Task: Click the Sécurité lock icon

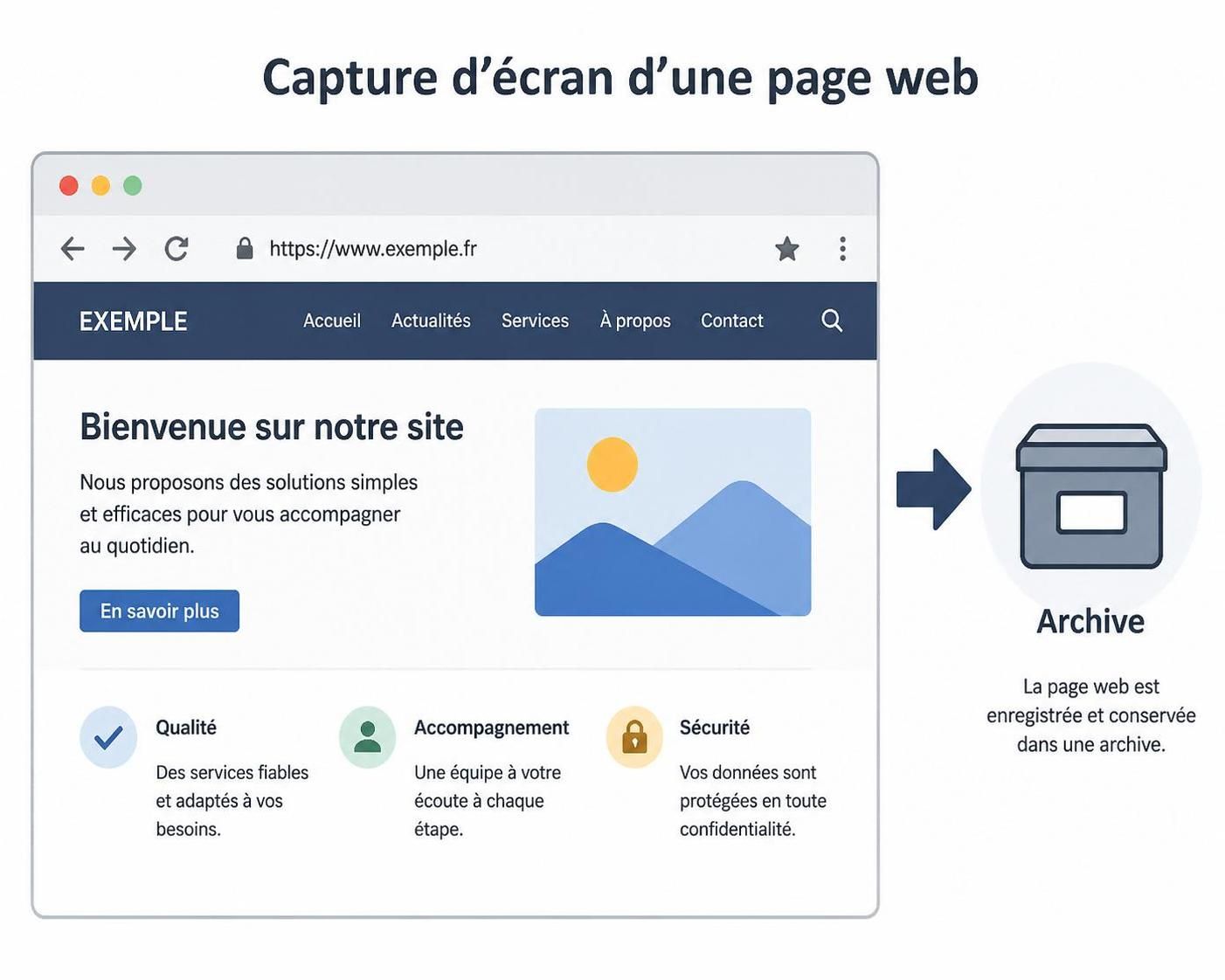Action: pos(634,737)
